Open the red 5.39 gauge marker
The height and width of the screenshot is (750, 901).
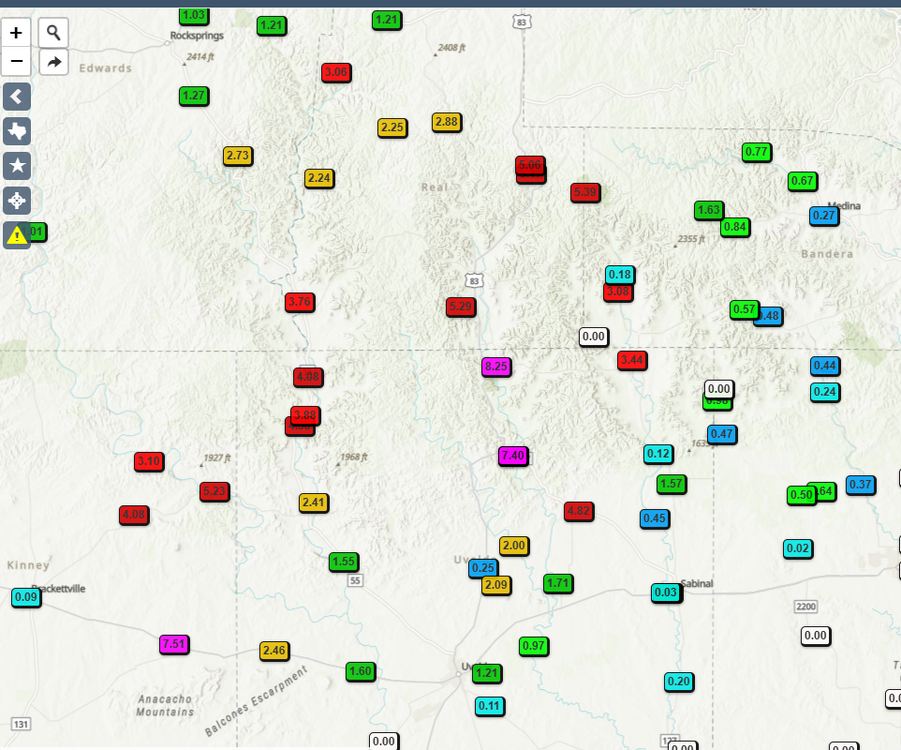pyautogui.click(x=585, y=191)
